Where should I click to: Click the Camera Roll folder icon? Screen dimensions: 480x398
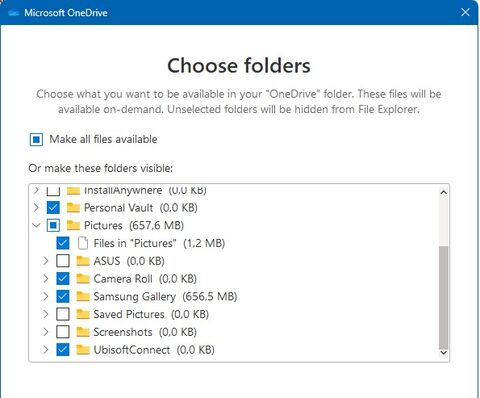coord(83,278)
